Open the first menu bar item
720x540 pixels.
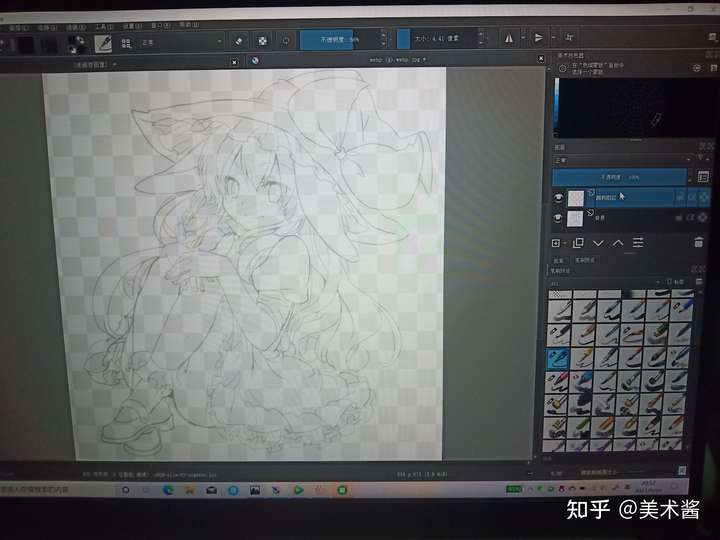tap(17, 28)
